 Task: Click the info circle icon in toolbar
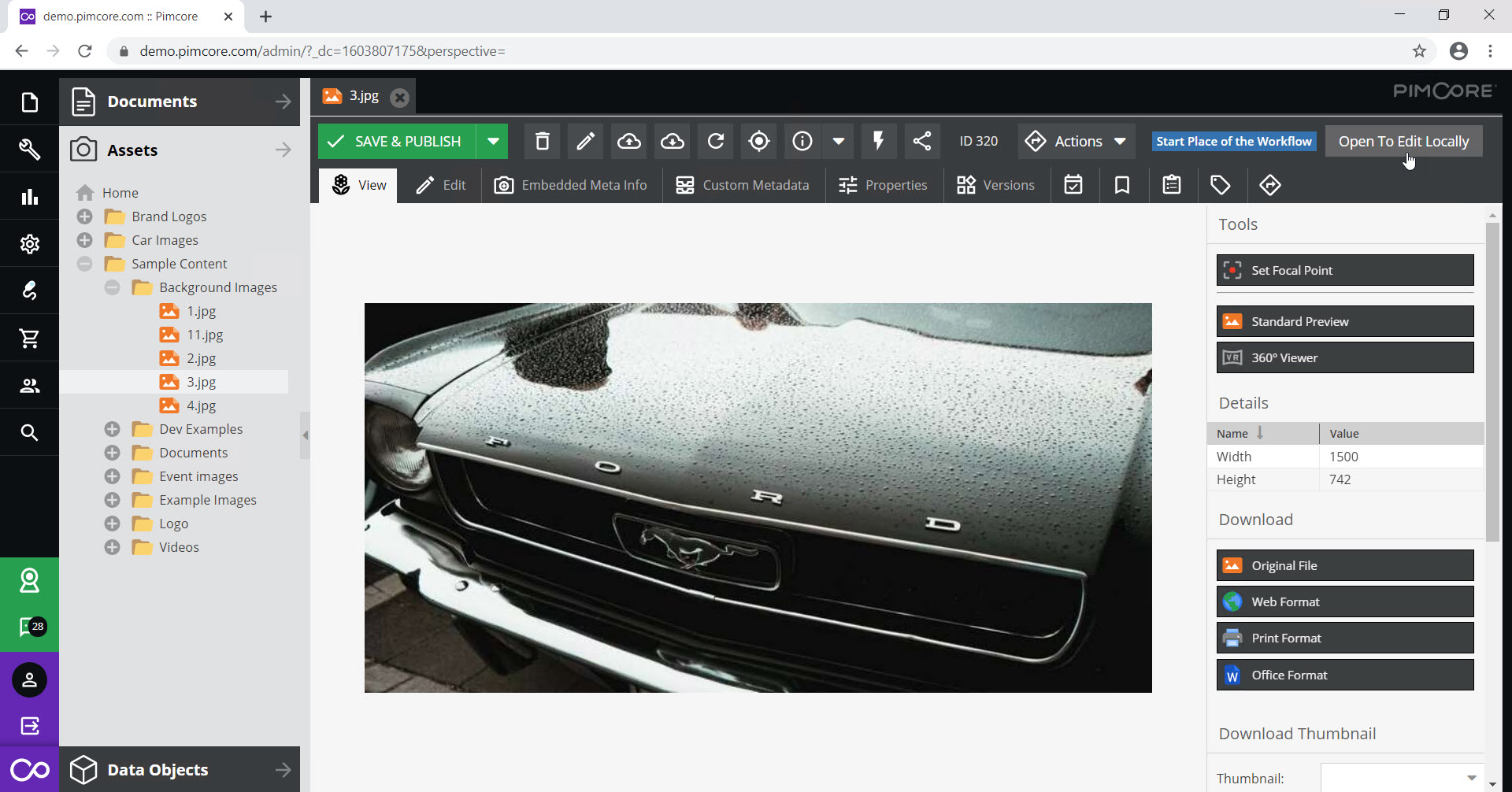point(802,141)
